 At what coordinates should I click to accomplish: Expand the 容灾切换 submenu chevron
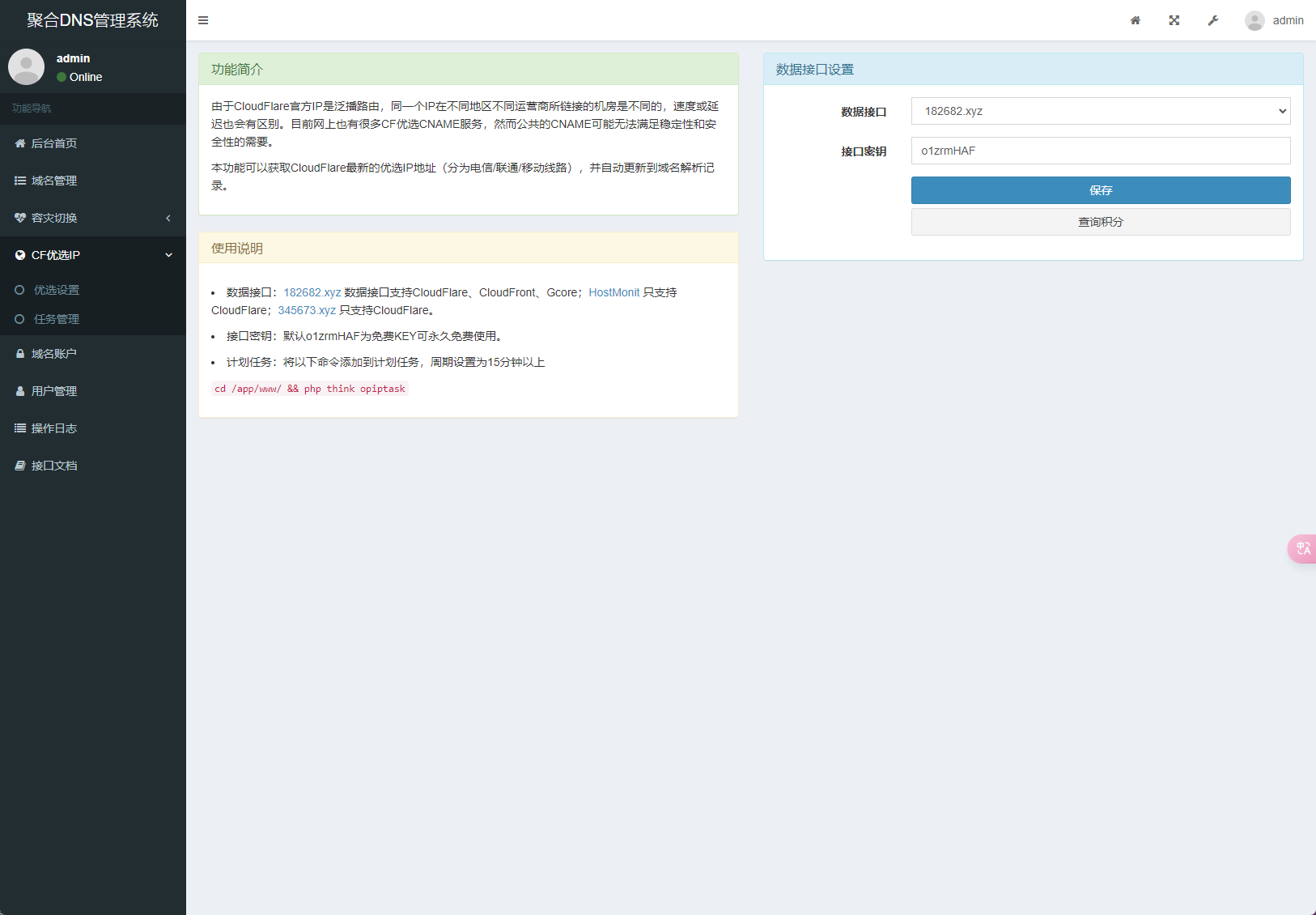168,218
